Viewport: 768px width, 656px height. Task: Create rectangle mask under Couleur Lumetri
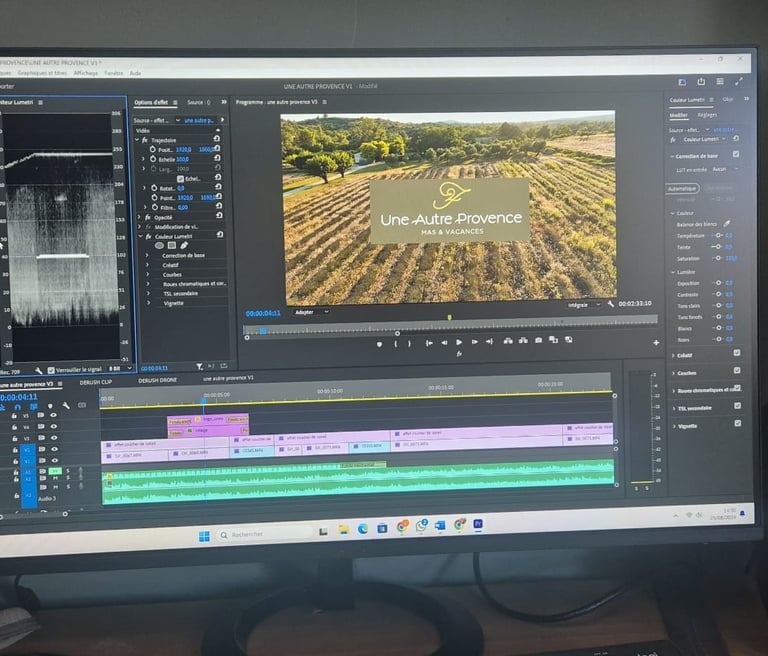tap(172, 245)
